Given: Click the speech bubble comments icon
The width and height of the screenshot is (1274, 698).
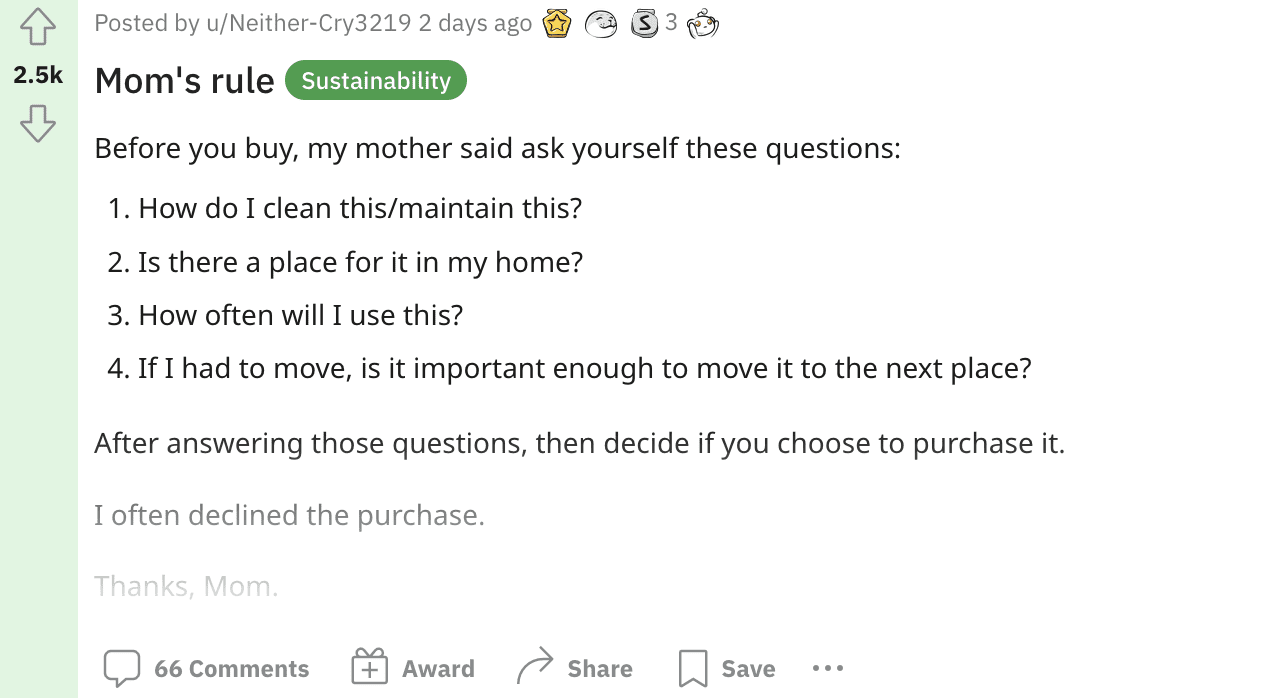Looking at the screenshot, I should [x=122, y=668].
